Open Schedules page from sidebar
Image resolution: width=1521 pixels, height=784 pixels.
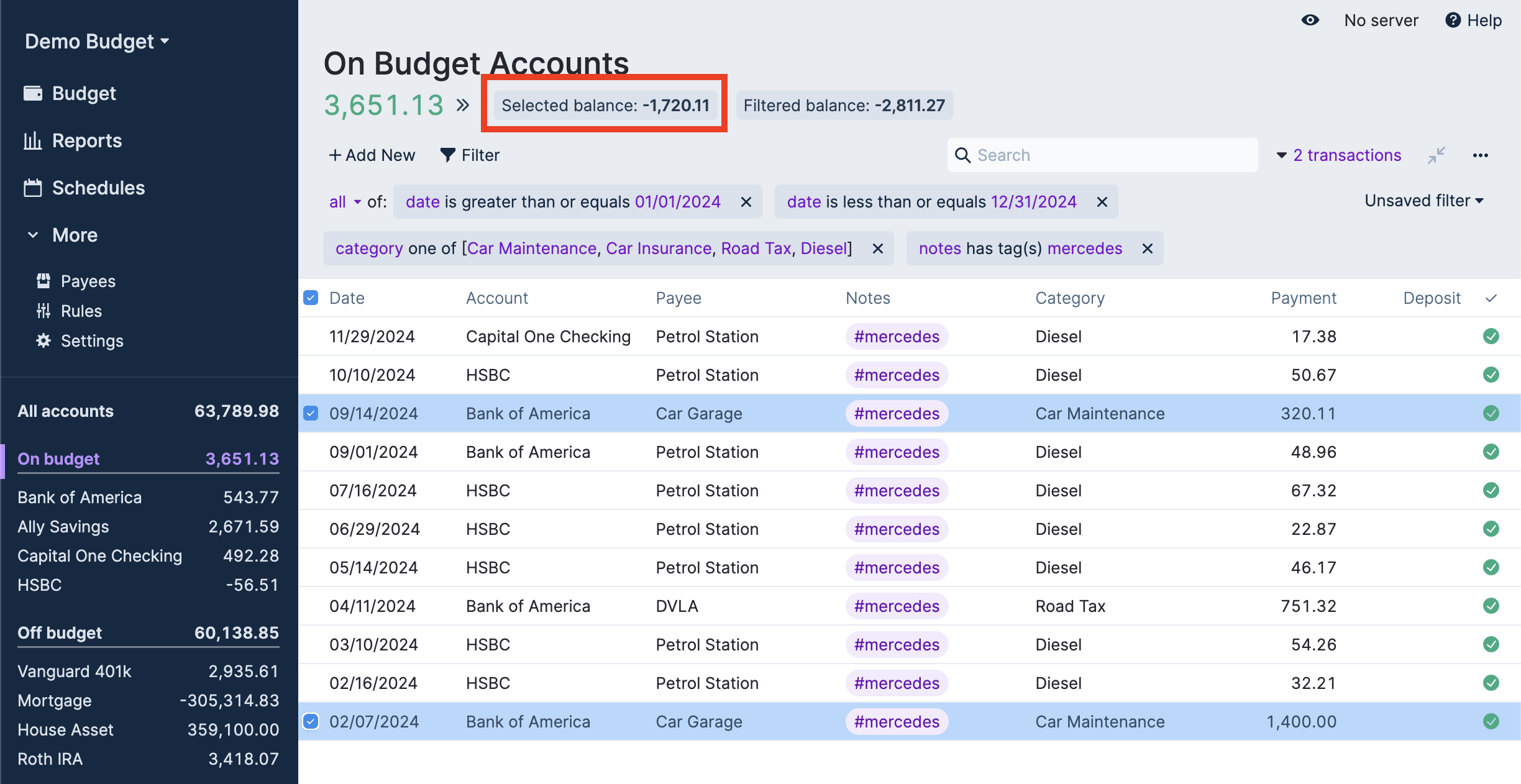pyautogui.click(x=98, y=188)
